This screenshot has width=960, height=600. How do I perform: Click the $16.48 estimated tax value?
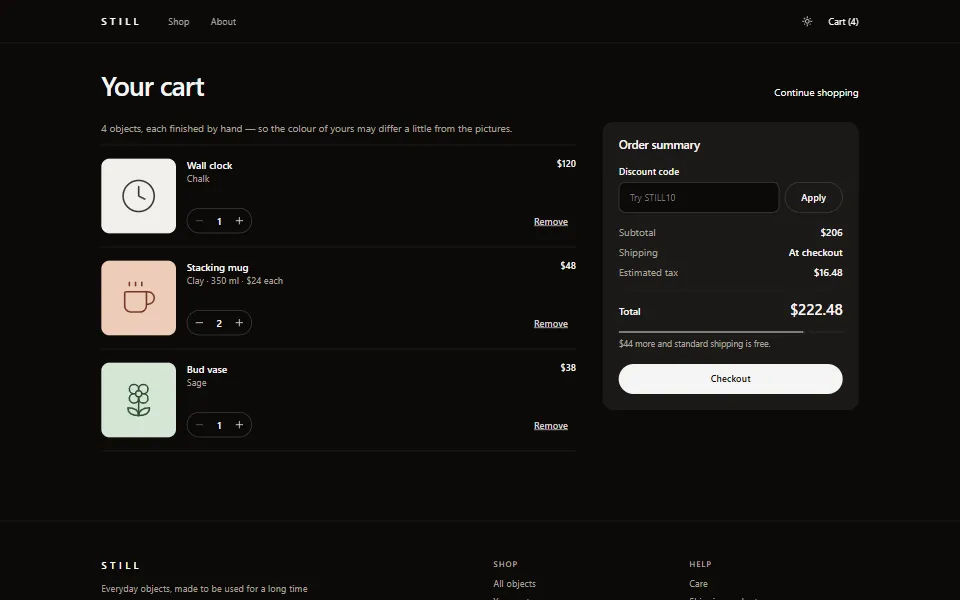point(828,272)
